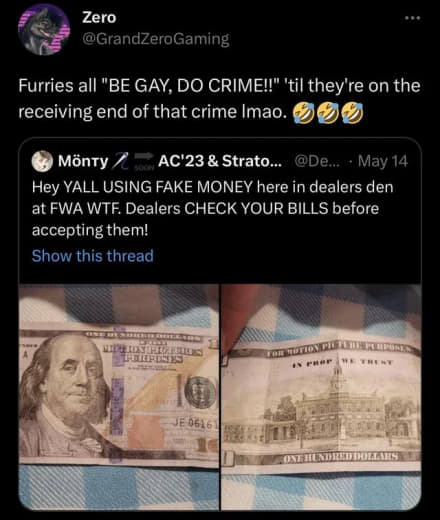440x520 pixels.
Task: Open the @GrandZeroGaming handle link
Action: [156, 39]
